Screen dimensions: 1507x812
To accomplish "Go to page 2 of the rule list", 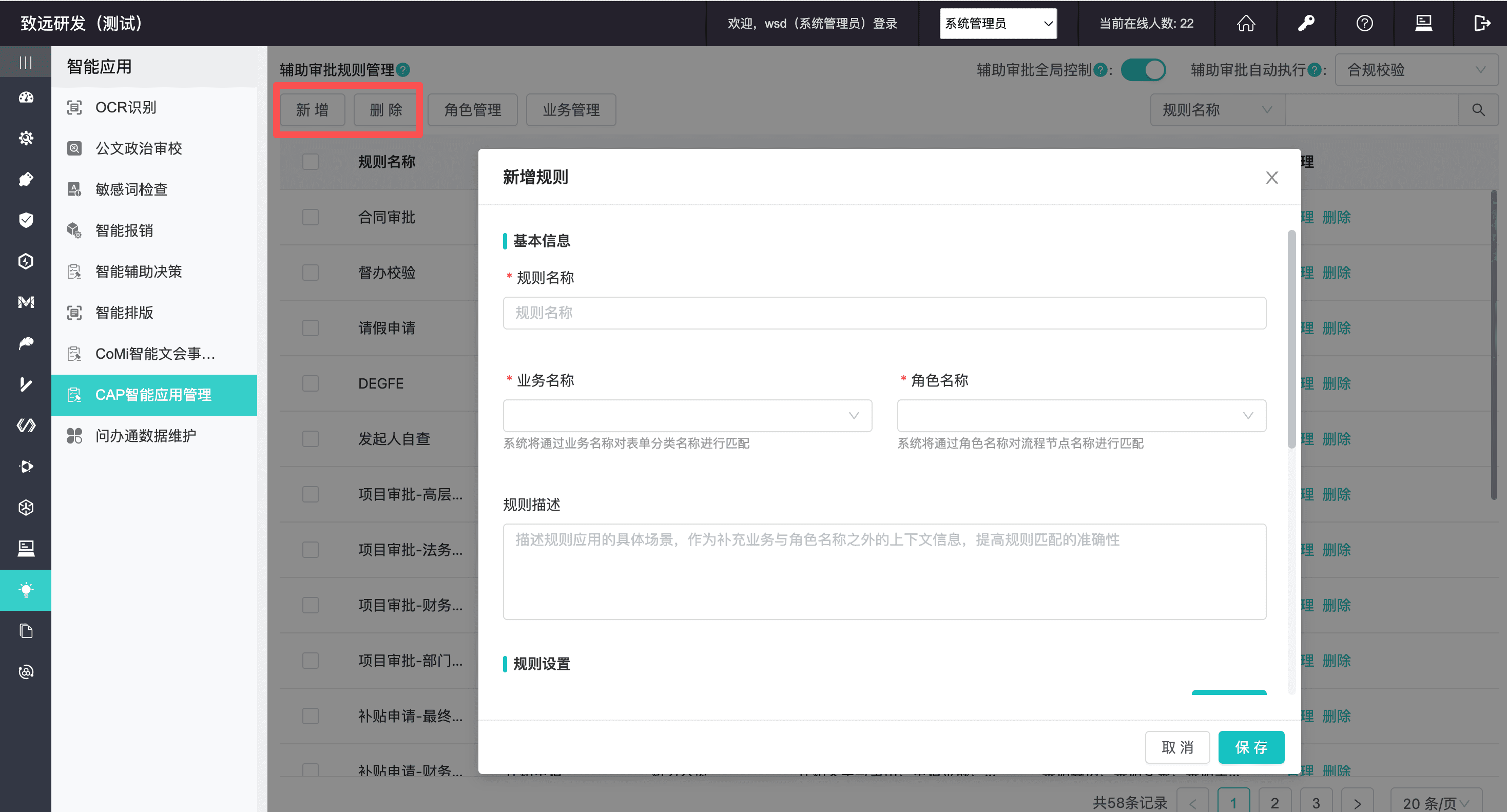I will coord(1275,802).
